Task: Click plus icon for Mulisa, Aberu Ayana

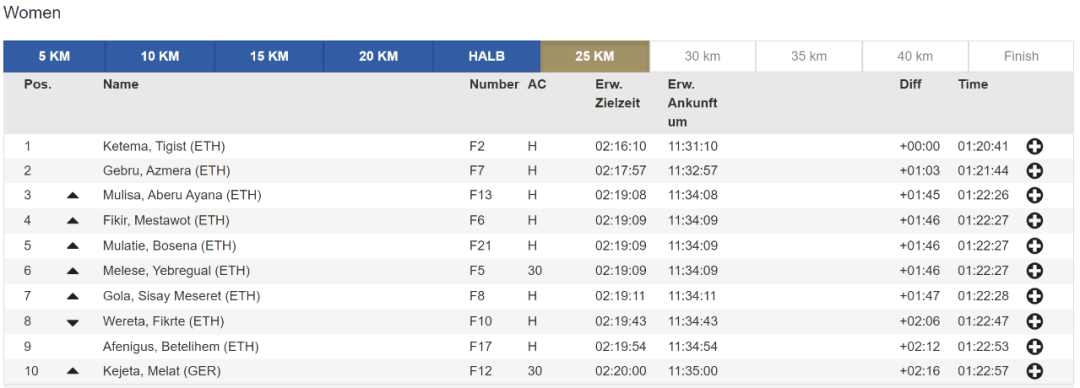Action: pos(1034,196)
